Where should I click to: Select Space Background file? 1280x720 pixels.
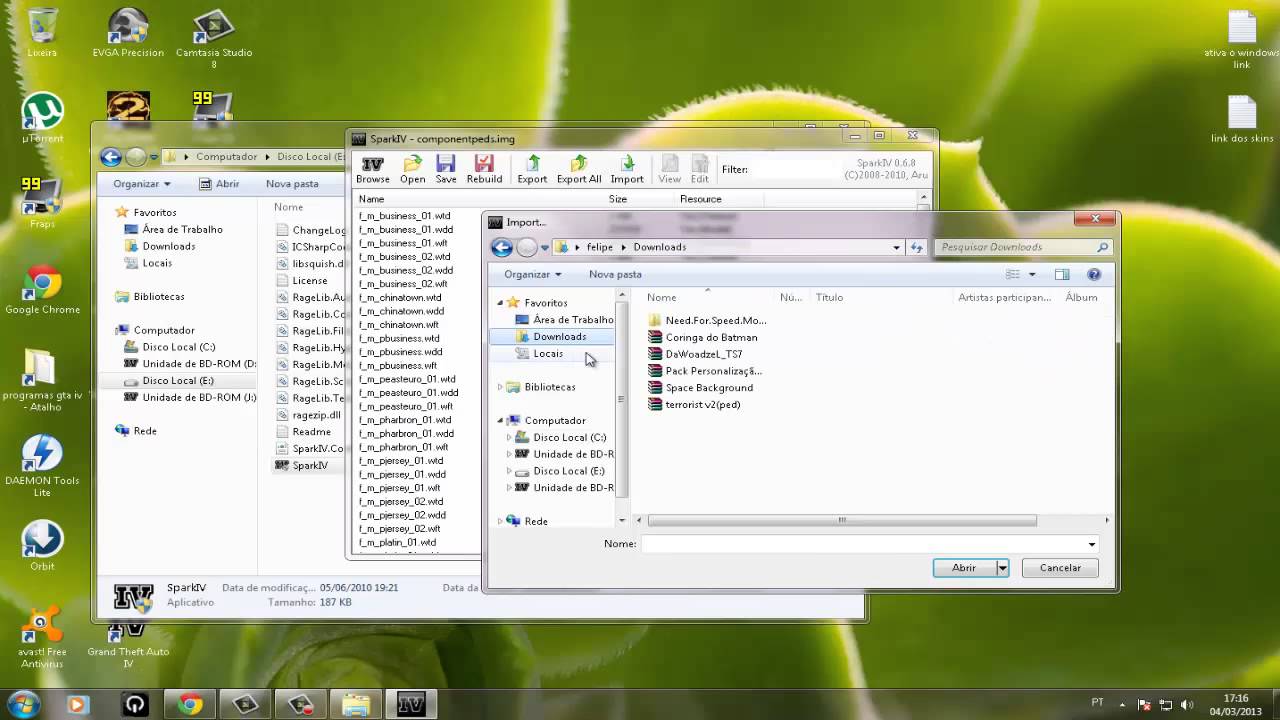[x=700, y=388]
